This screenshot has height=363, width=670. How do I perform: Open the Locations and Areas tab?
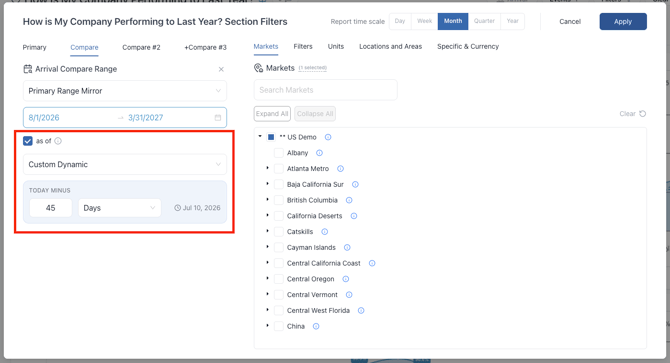pyautogui.click(x=391, y=47)
